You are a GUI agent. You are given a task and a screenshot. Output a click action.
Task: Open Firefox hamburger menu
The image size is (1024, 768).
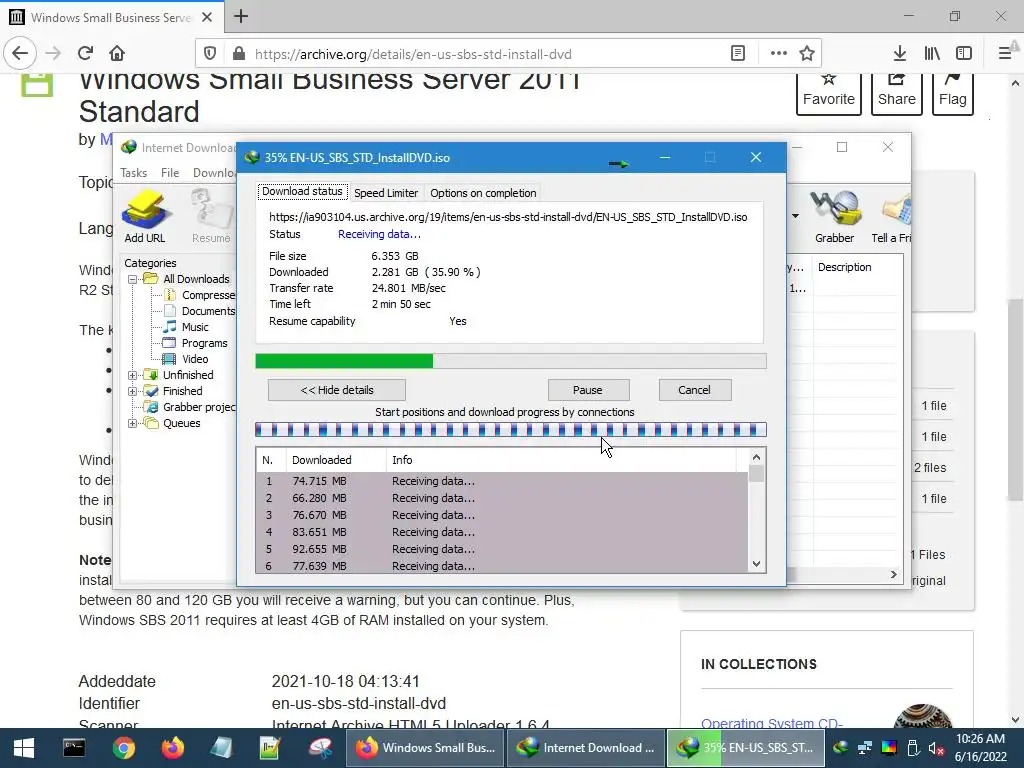point(1006,54)
